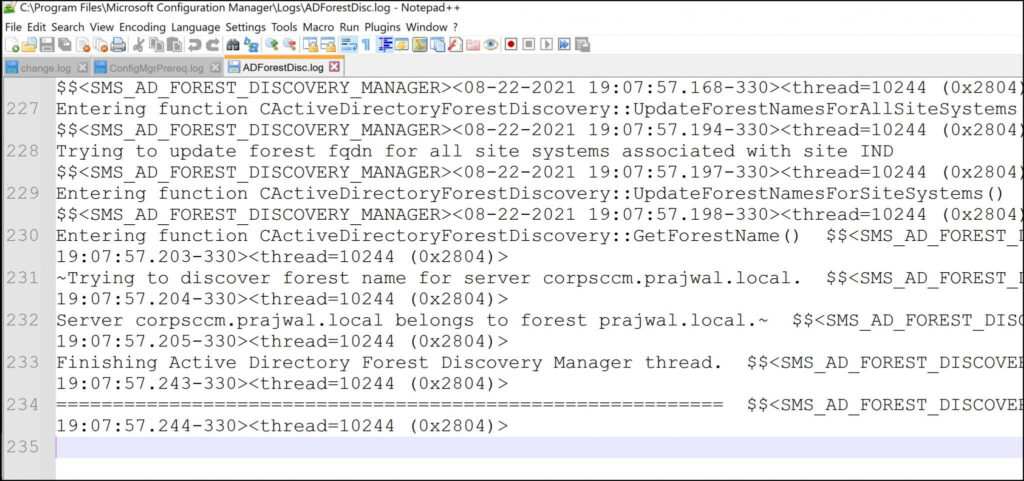Click the Redo toolbar icon
This screenshot has width=1024, height=481.
click(213, 45)
